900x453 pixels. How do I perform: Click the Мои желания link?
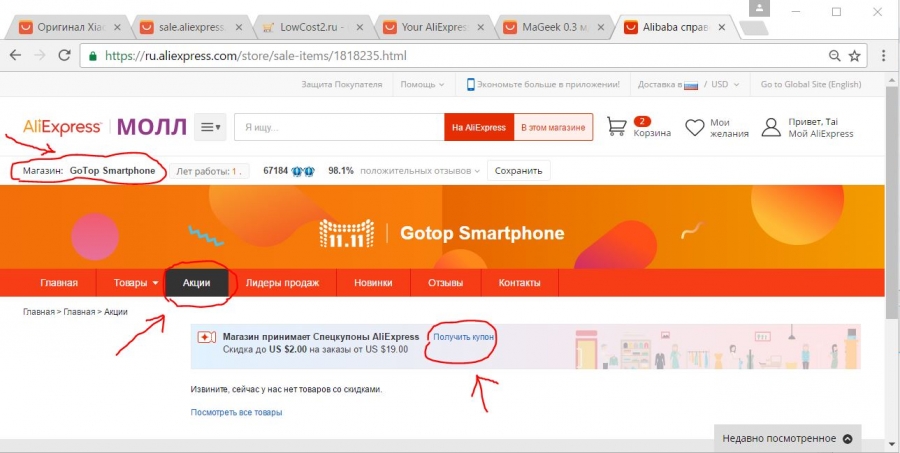click(729, 127)
